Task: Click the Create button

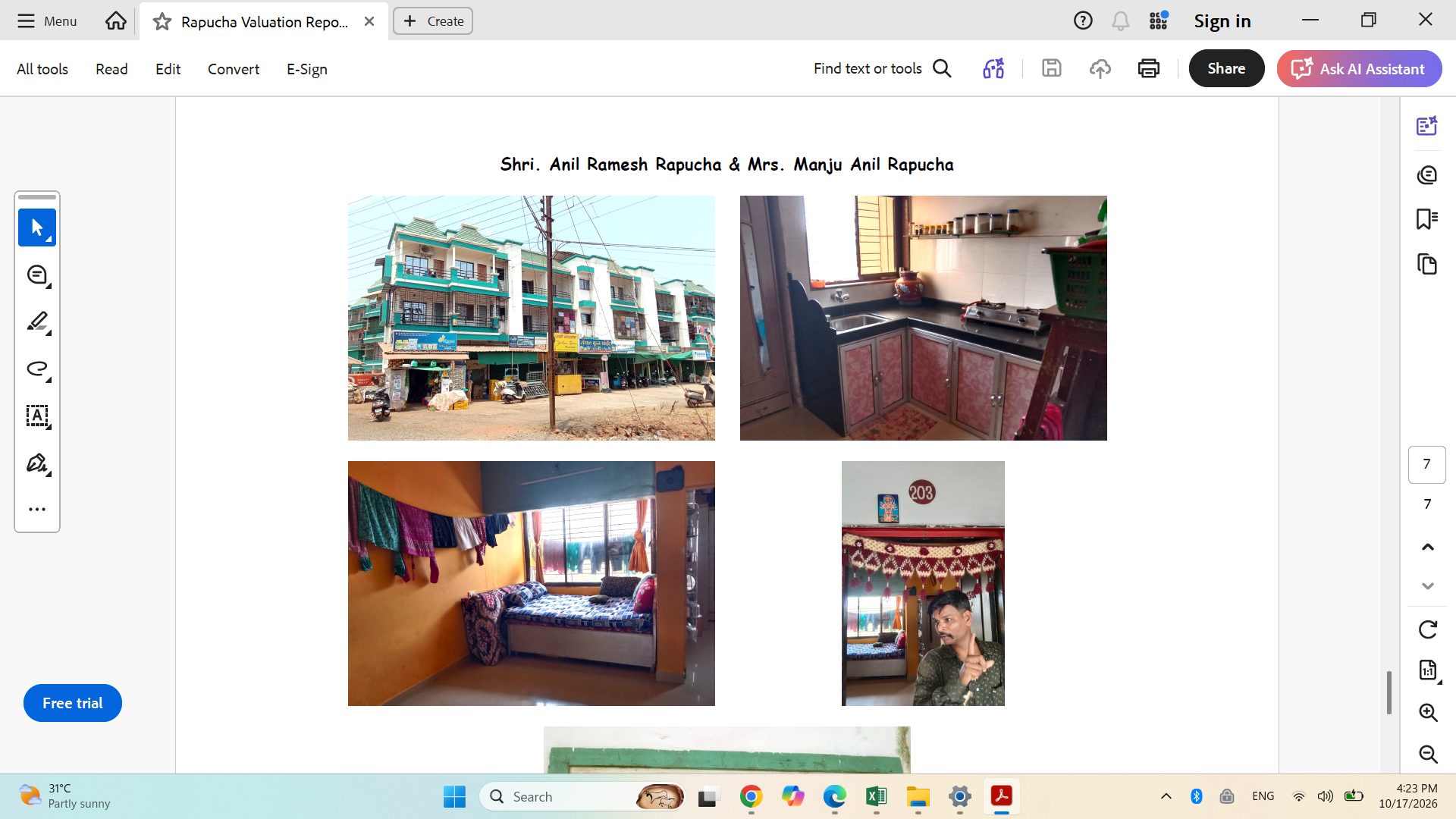Action: point(433,21)
